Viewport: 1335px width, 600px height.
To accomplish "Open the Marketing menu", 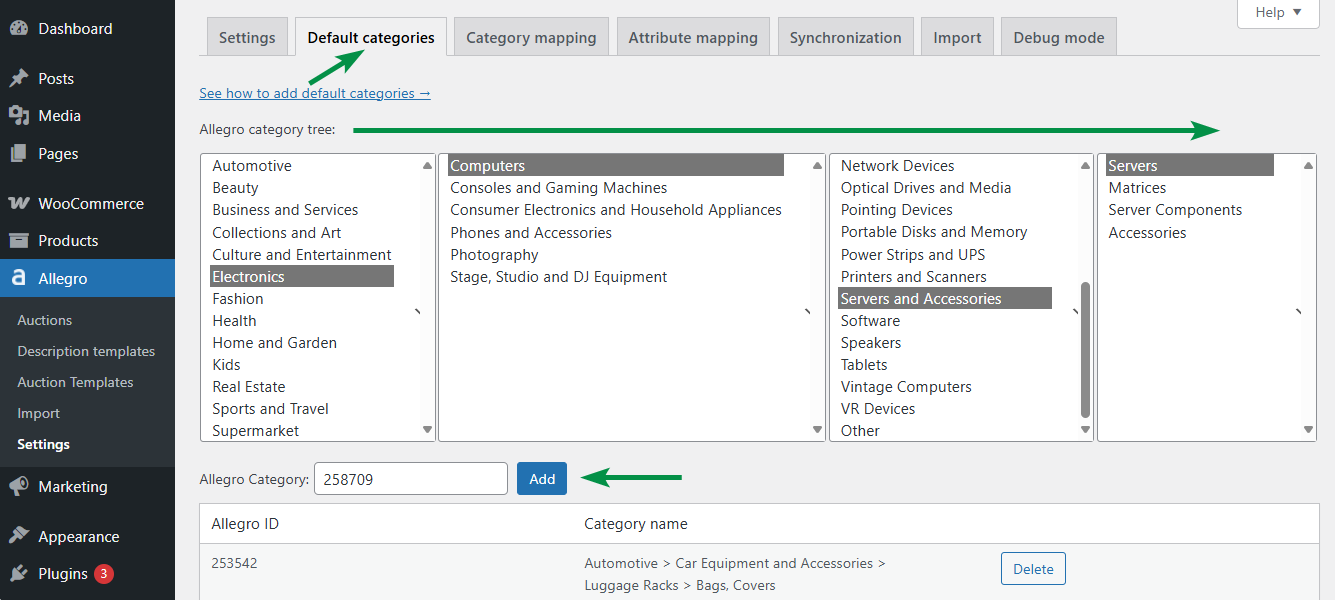I will [87, 487].
